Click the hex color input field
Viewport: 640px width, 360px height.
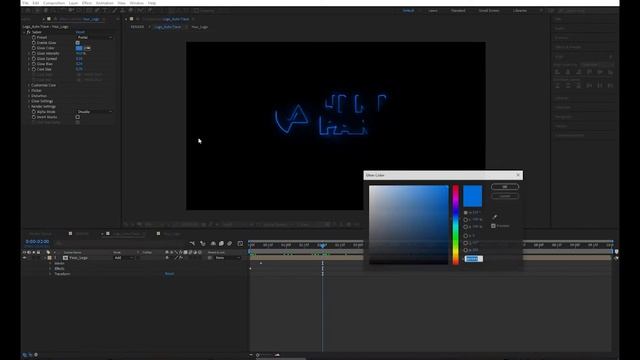(473, 259)
